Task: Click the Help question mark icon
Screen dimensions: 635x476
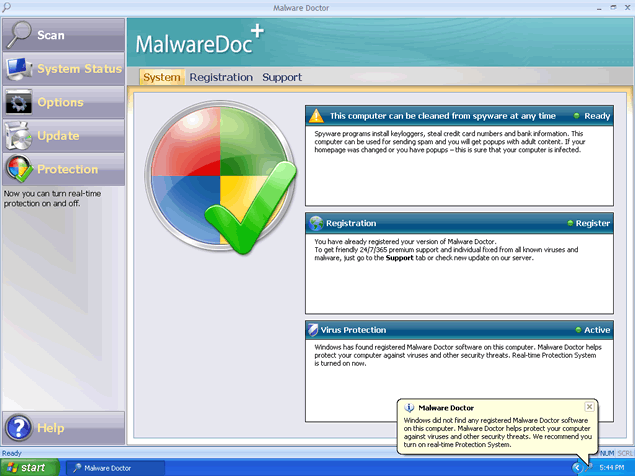Action: 19,429
